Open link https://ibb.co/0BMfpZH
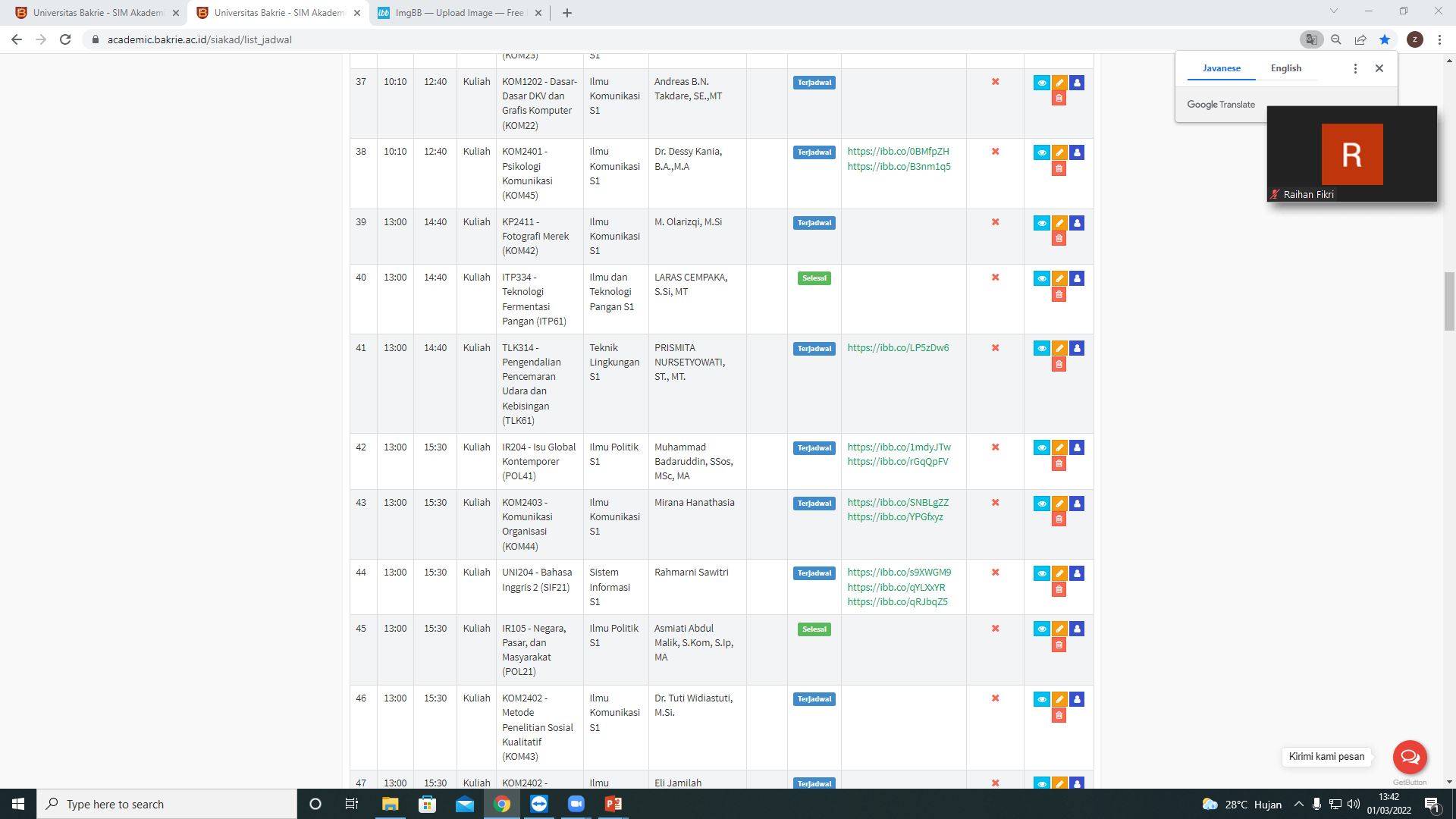This screenshot has width=1456, height=819. pyautogui.click(x=898, y=152)
